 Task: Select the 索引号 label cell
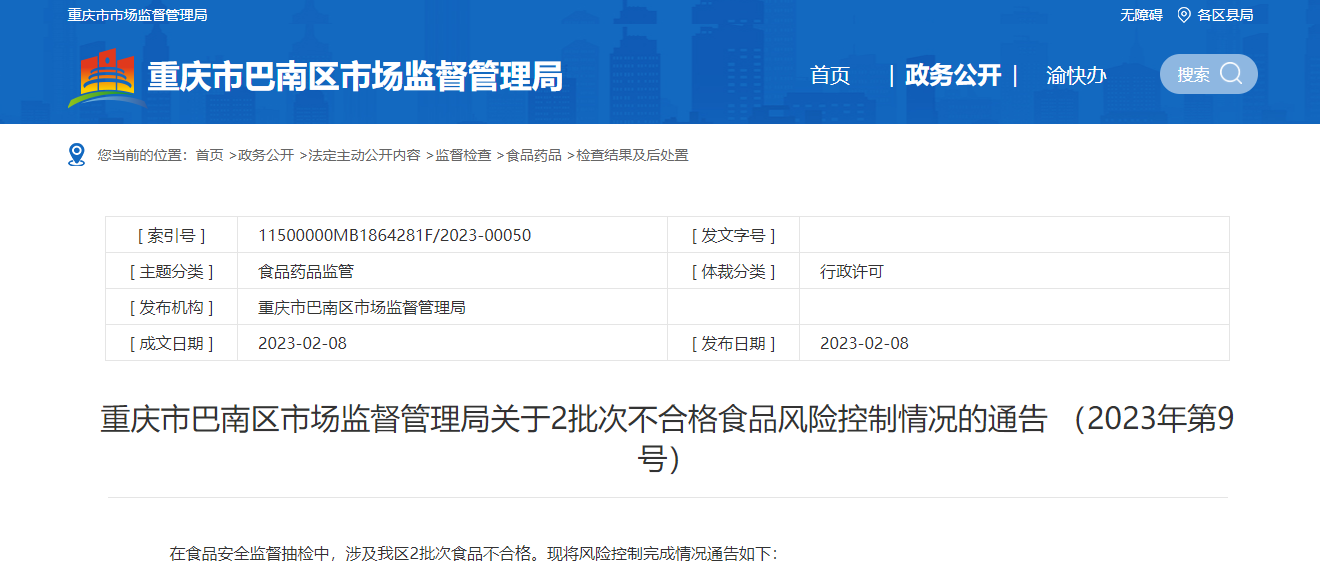pyautogui.click(x=171, y=235)
